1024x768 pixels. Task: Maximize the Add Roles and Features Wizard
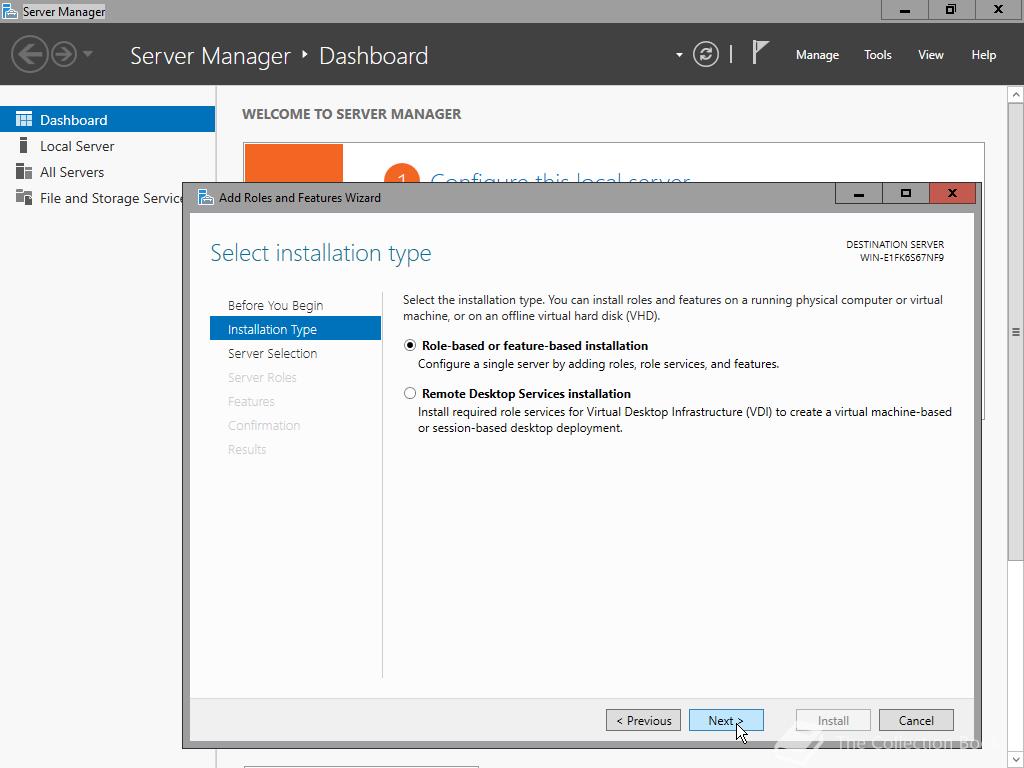coord(905,193)
